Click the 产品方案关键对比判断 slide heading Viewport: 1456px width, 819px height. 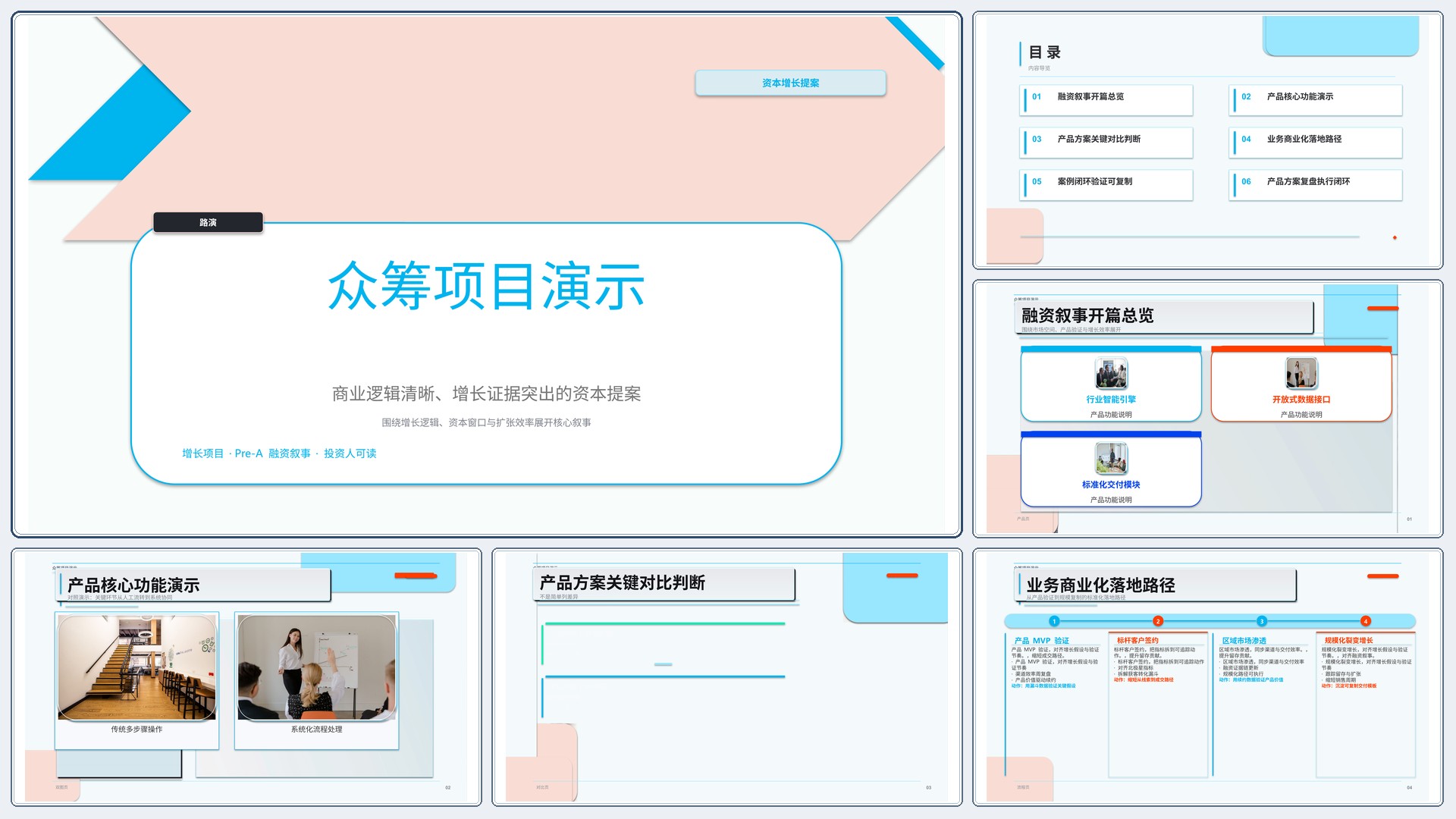pos(622,582)
